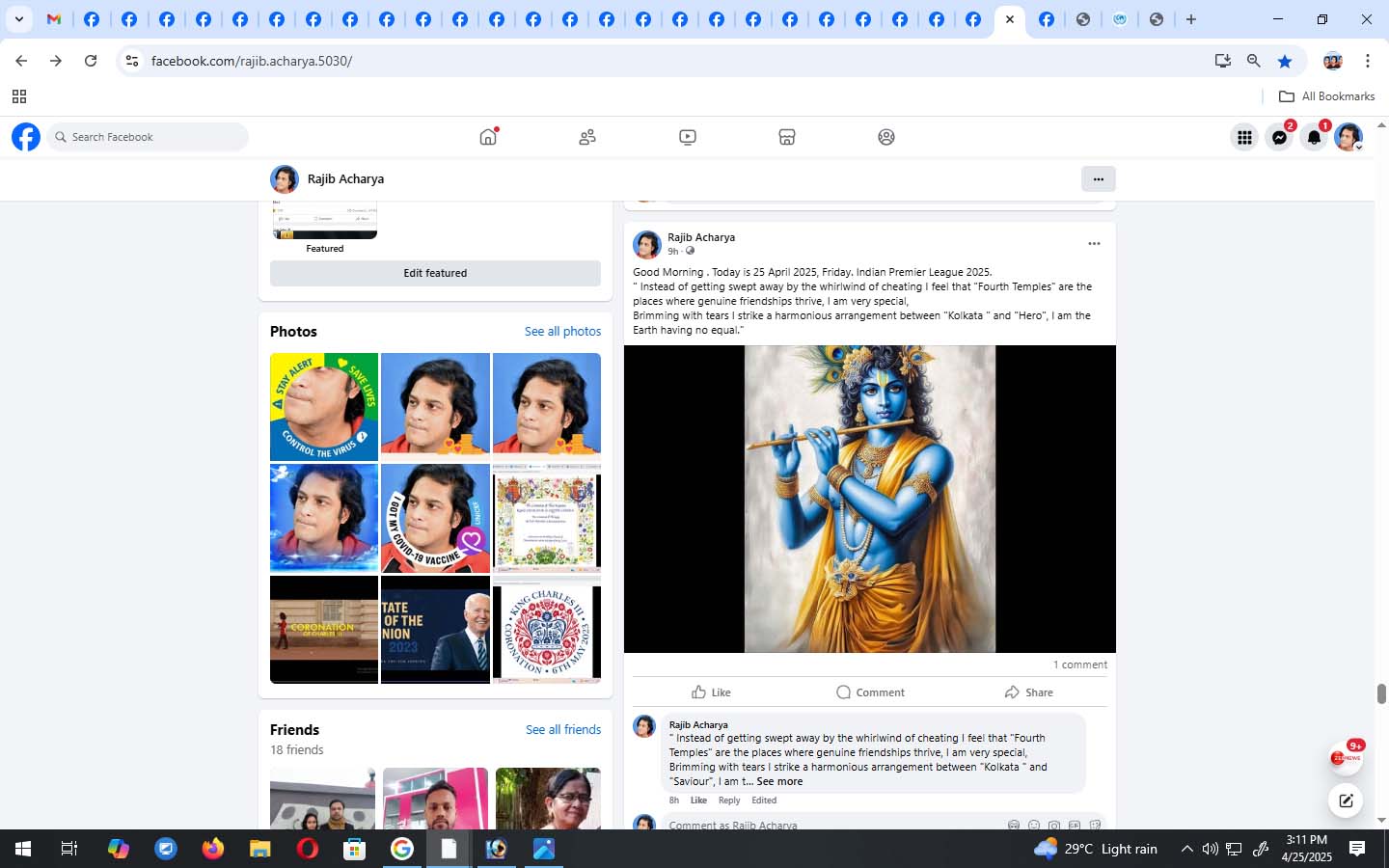
Task: Open the King Charles III coronation emblem photo
Action: pos(547,630)
